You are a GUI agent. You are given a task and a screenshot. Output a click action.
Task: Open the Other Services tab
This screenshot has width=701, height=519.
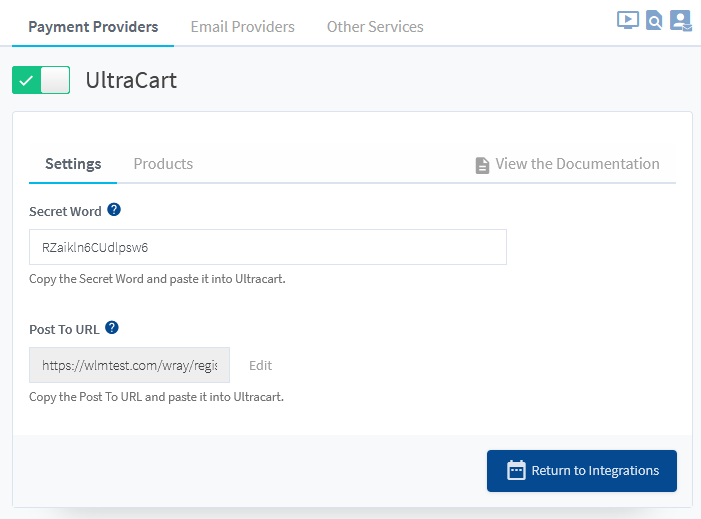[375, 27]
